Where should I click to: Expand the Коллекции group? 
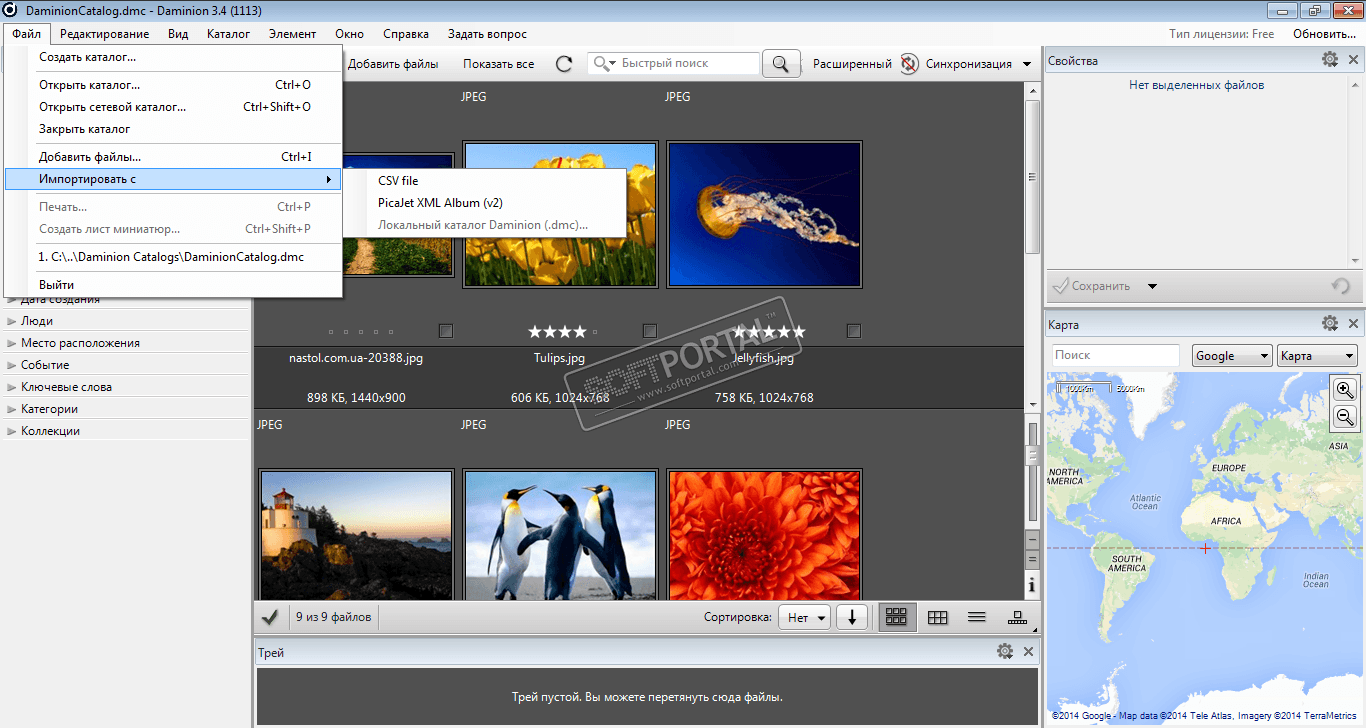tap(11, 431)
